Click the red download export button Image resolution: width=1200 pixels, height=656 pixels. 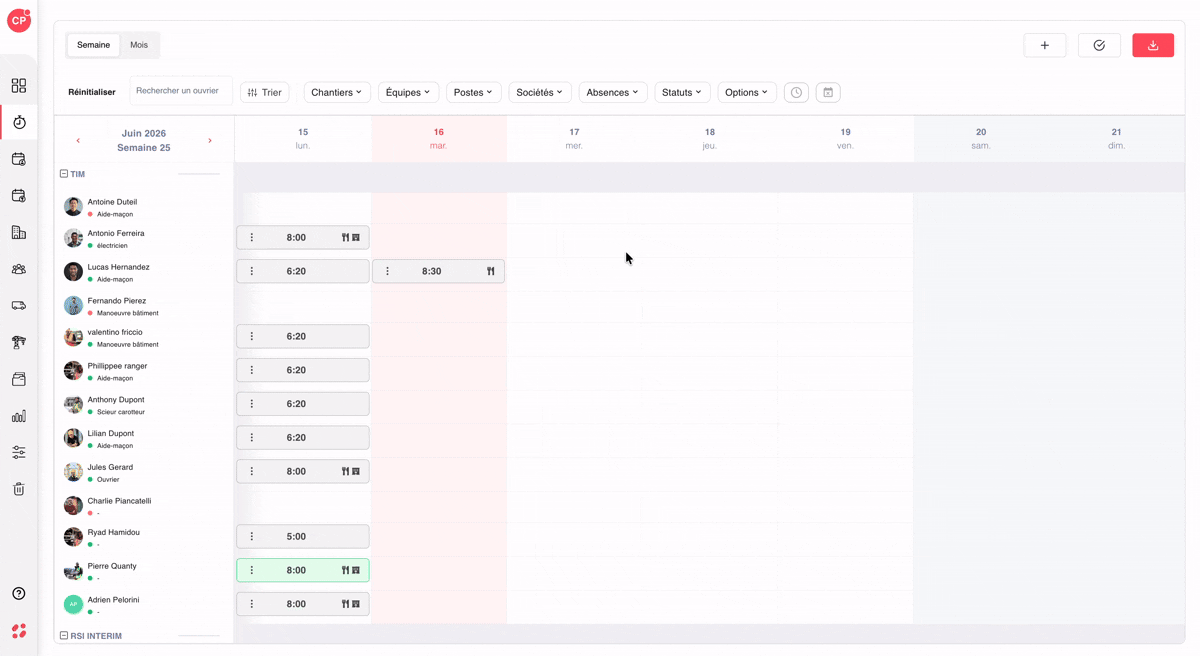click(x=1153, y=45)
